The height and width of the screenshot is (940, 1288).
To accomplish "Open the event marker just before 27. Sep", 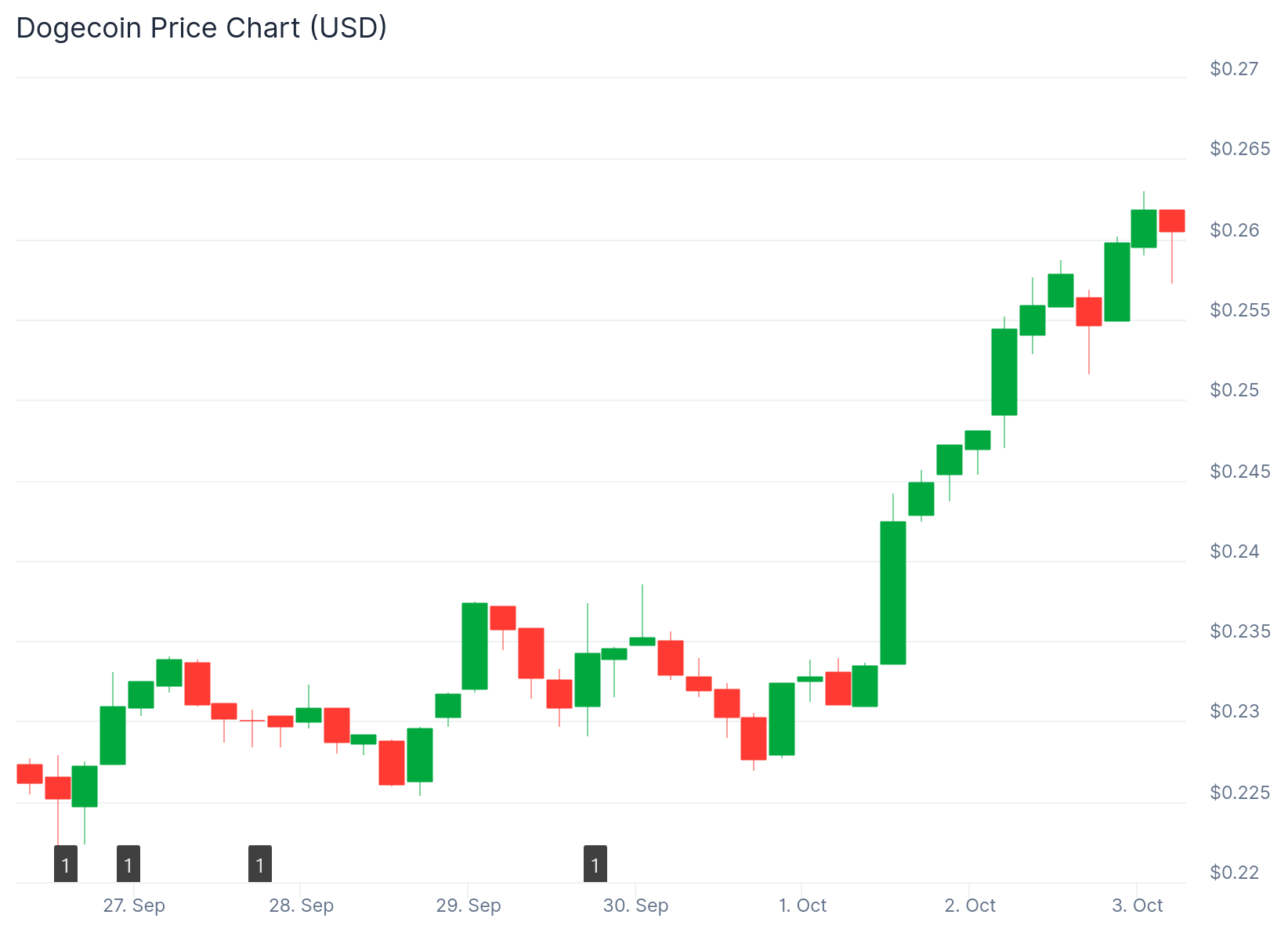I will [x=128, y=864].
